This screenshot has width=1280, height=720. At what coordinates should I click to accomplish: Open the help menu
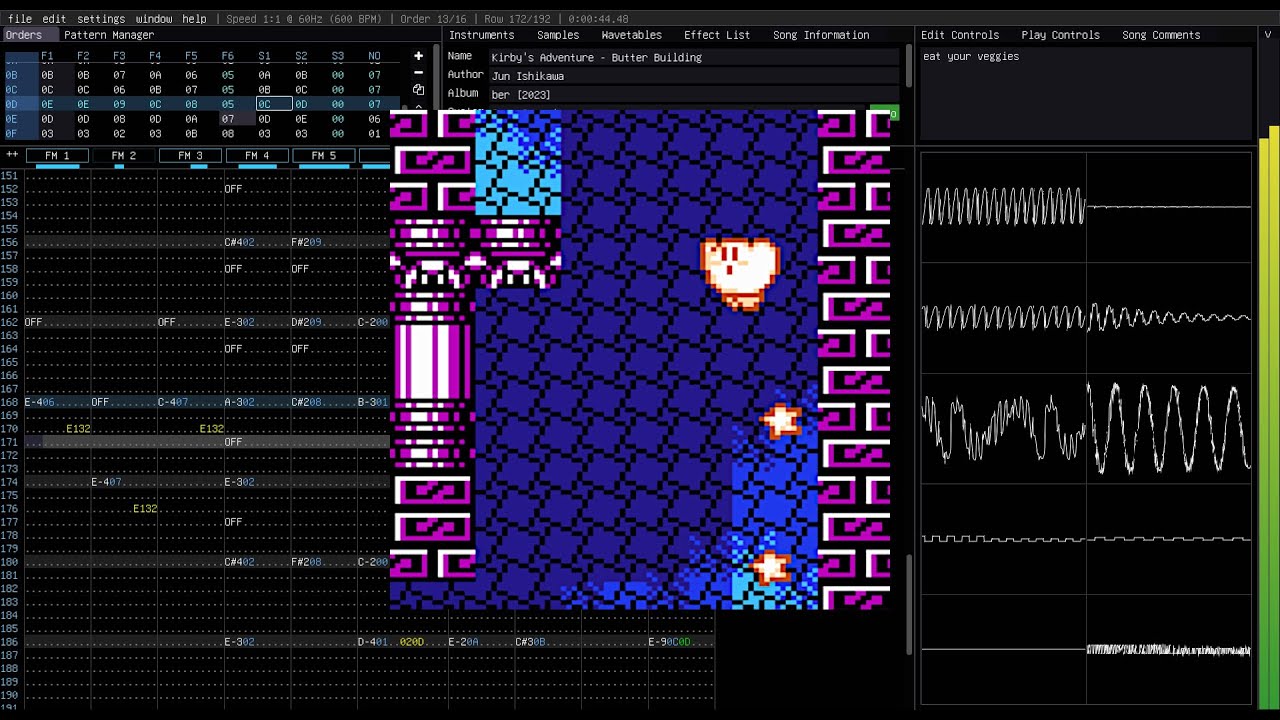194,19
